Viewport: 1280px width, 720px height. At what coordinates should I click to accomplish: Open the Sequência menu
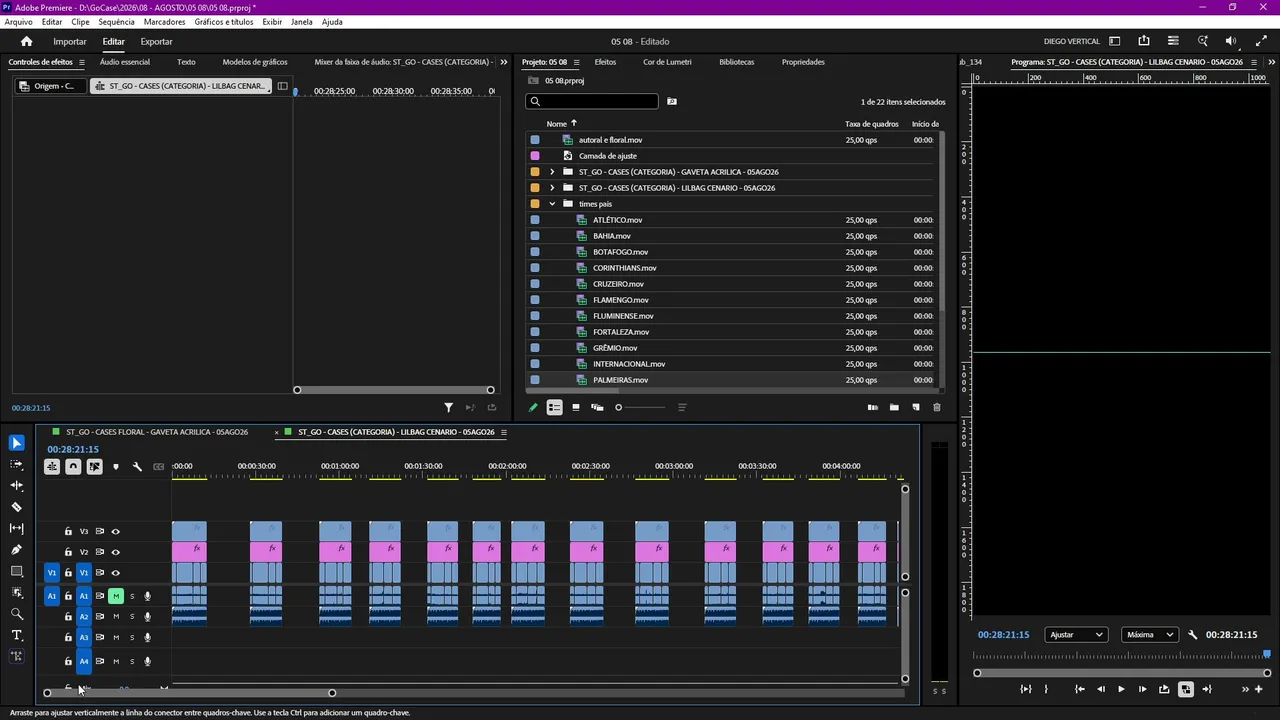pyautogui.click(x=117, y=22)
